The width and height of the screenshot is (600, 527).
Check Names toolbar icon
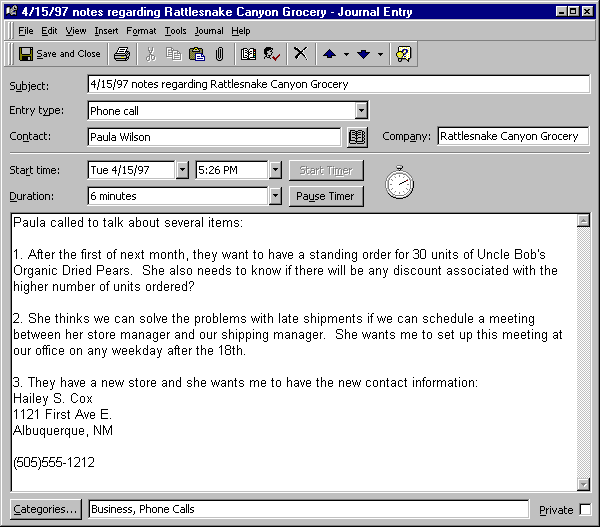pyautogui.click(x=271, y=54)
